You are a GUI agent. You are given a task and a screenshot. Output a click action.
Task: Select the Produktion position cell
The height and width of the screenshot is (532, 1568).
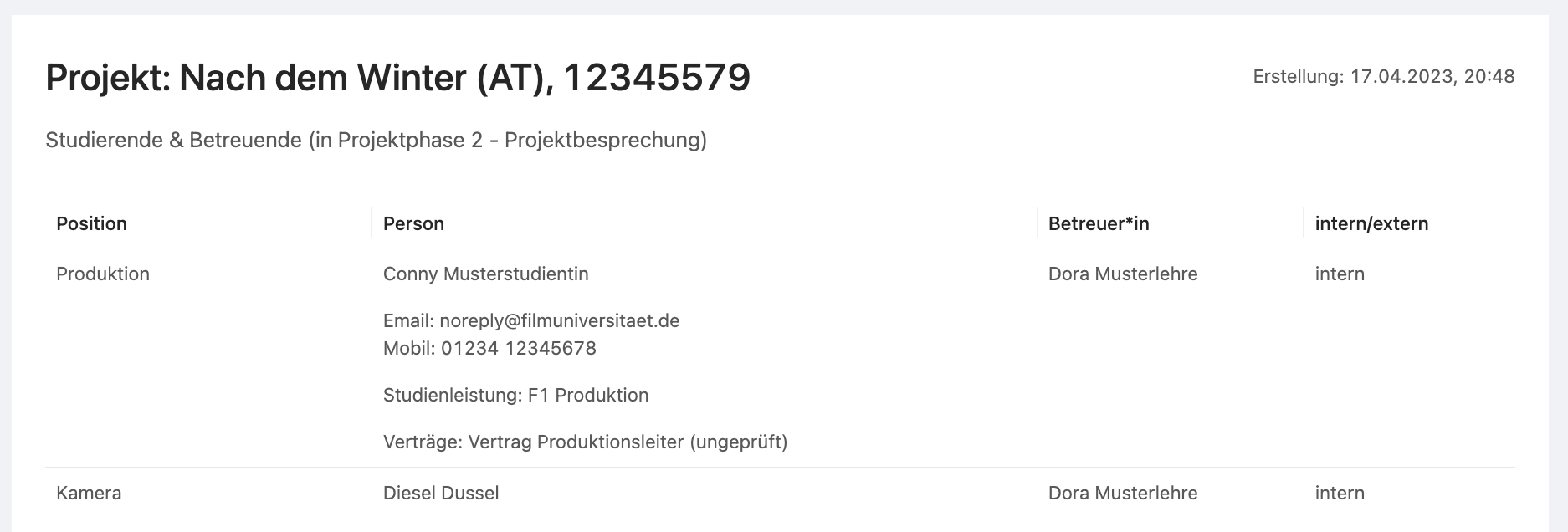point(103,274)
